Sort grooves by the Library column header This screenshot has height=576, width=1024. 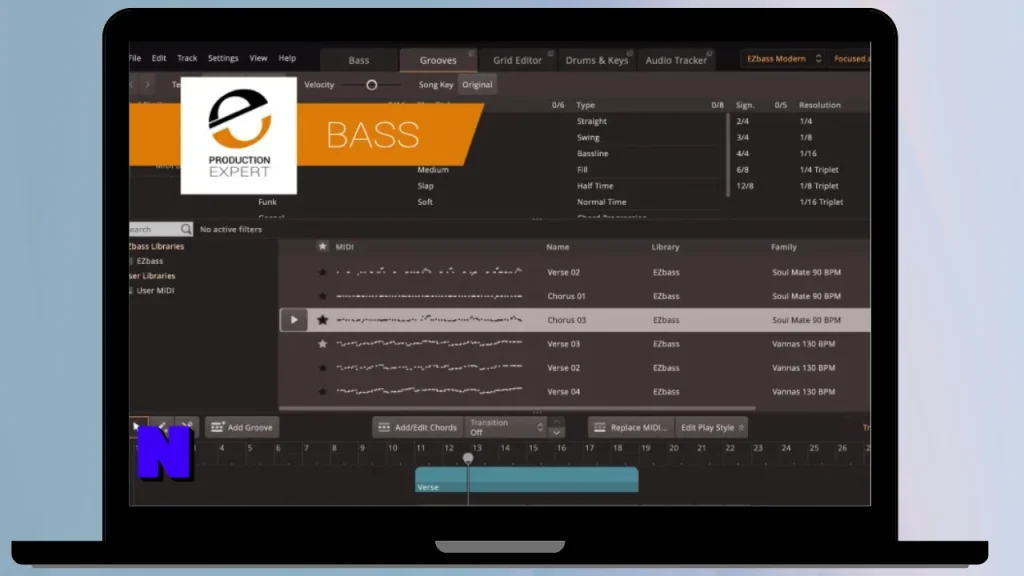[x=665, y=247]
